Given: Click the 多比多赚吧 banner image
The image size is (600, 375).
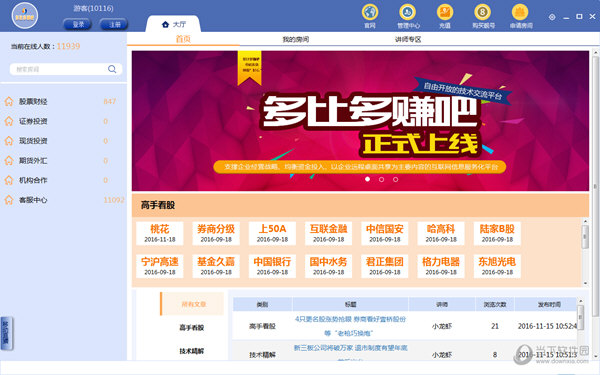Looking at the screenshot, I should coord(360,121).
